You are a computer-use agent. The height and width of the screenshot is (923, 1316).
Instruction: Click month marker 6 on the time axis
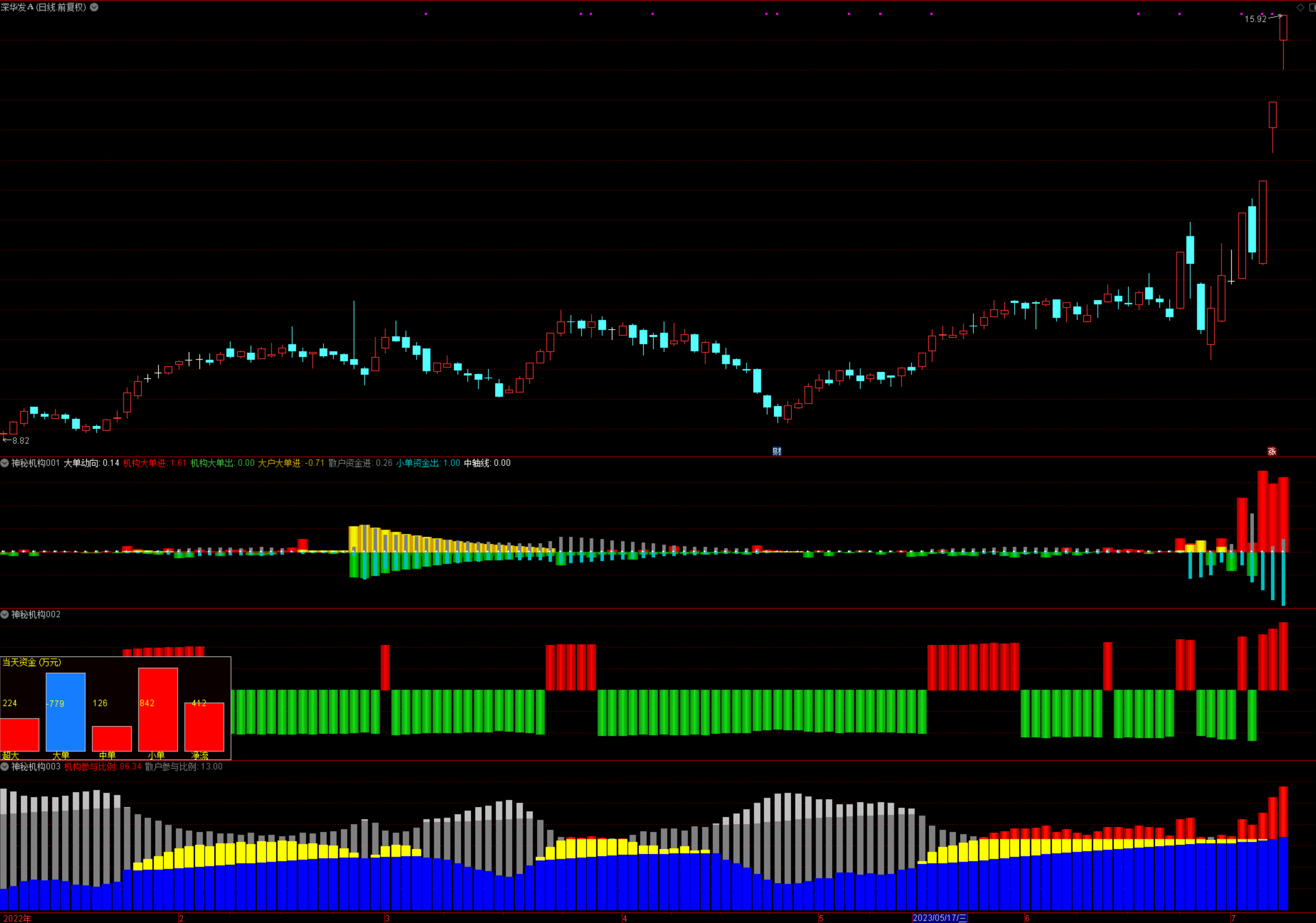click(x=1027, y=918)
